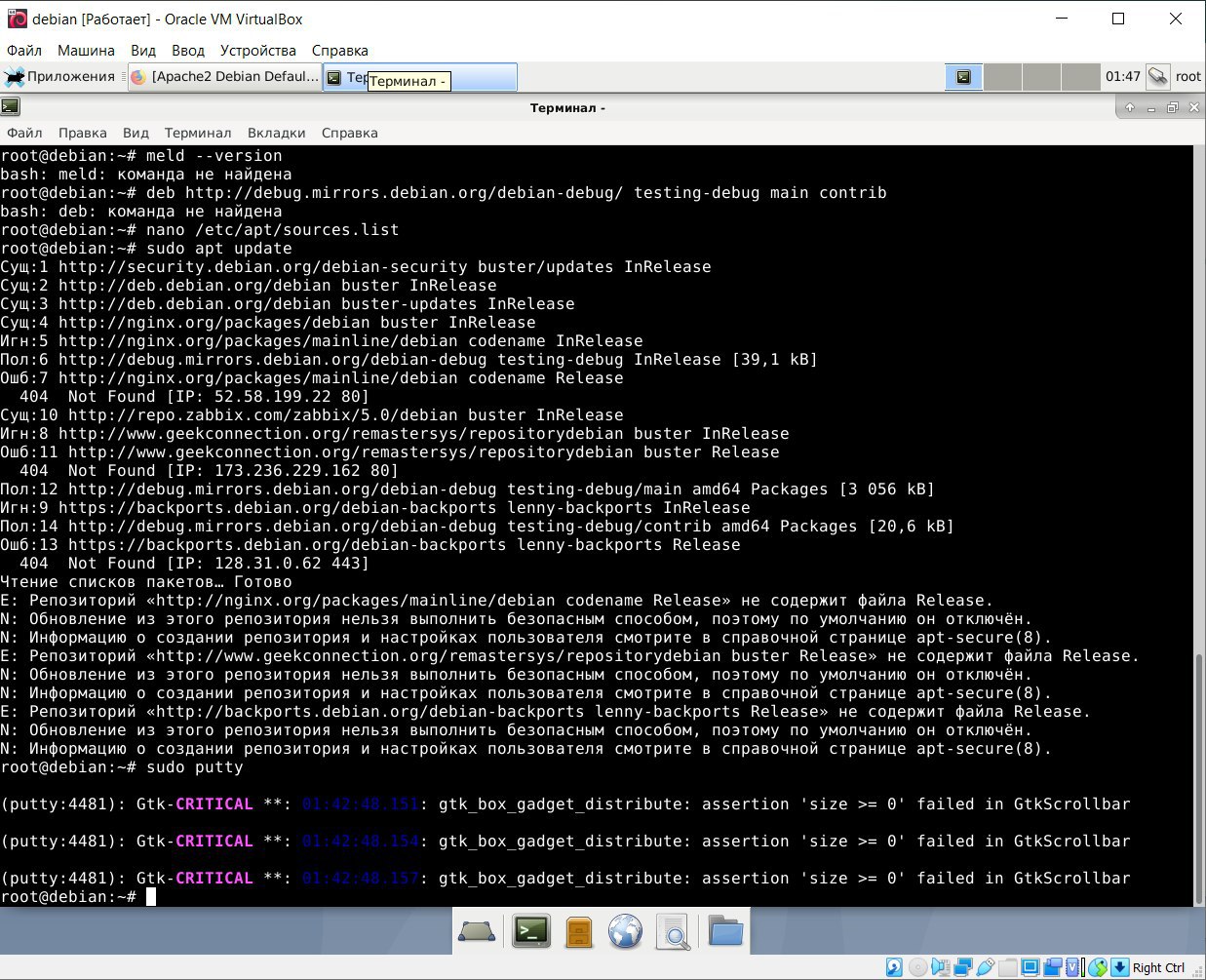
Task: Click VirtualBox recording indicator
Action: 1052,967
